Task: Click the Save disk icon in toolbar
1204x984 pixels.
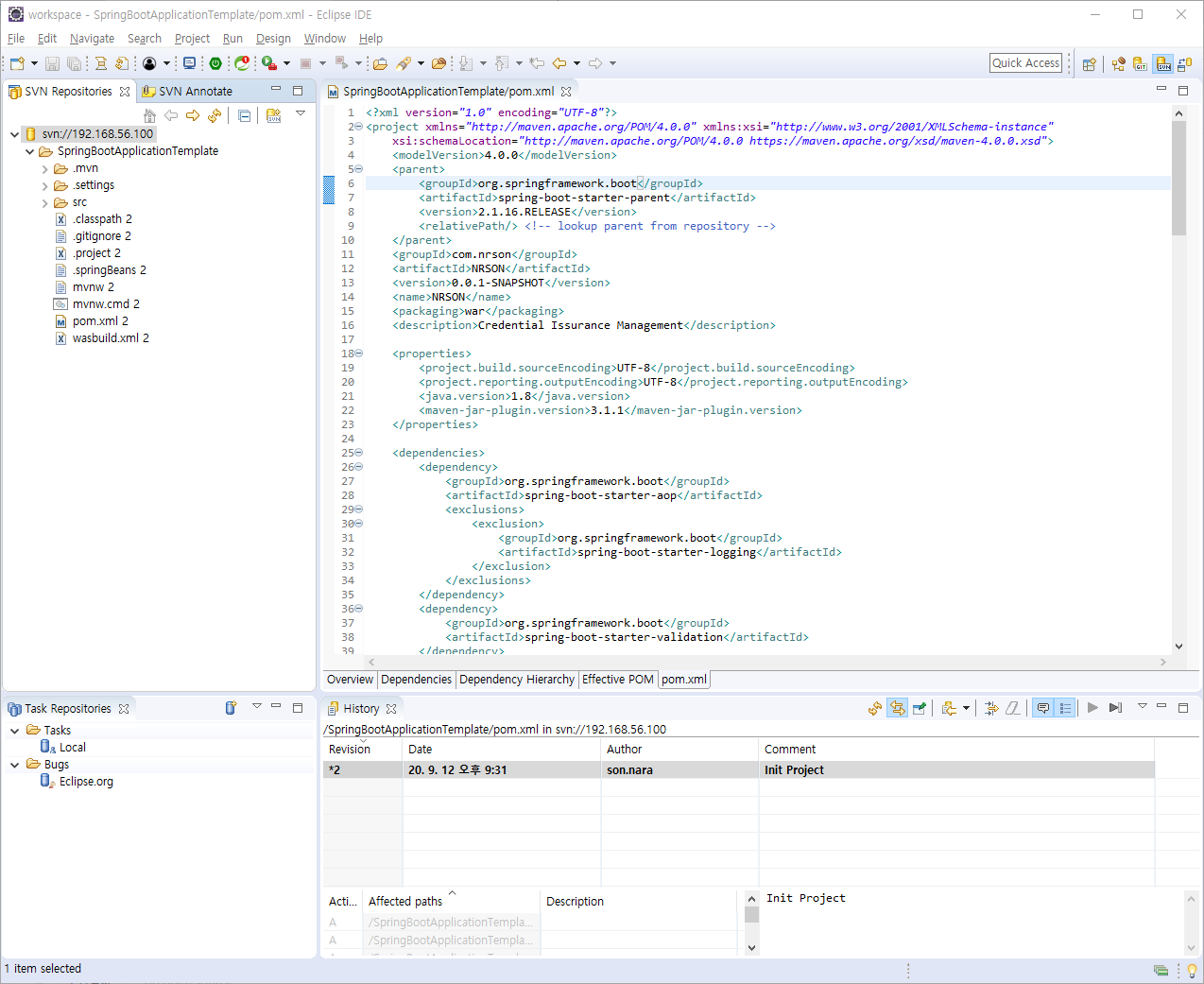Action: (53, 63)
